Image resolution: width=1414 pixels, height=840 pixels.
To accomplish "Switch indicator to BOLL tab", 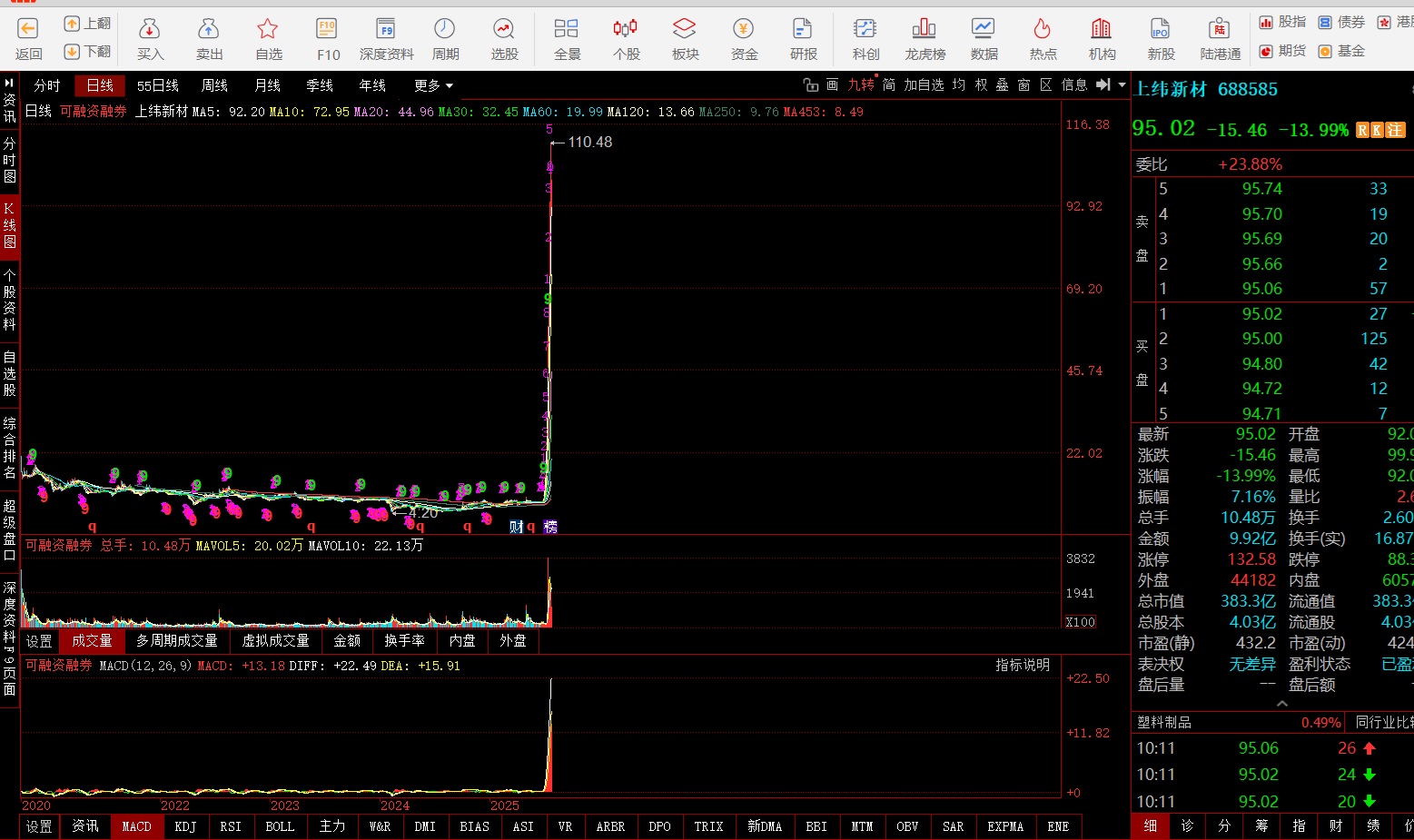I will 280,826.
